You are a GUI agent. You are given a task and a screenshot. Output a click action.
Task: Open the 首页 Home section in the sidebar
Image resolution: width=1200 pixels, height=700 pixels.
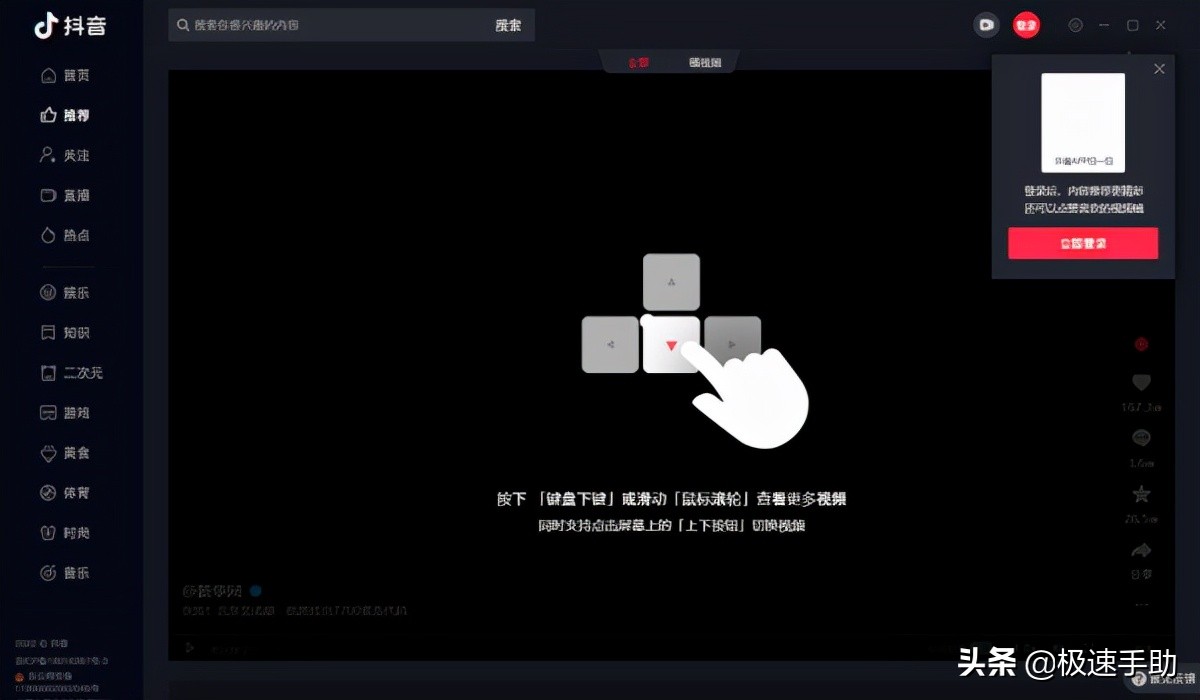tap(60, 75)
